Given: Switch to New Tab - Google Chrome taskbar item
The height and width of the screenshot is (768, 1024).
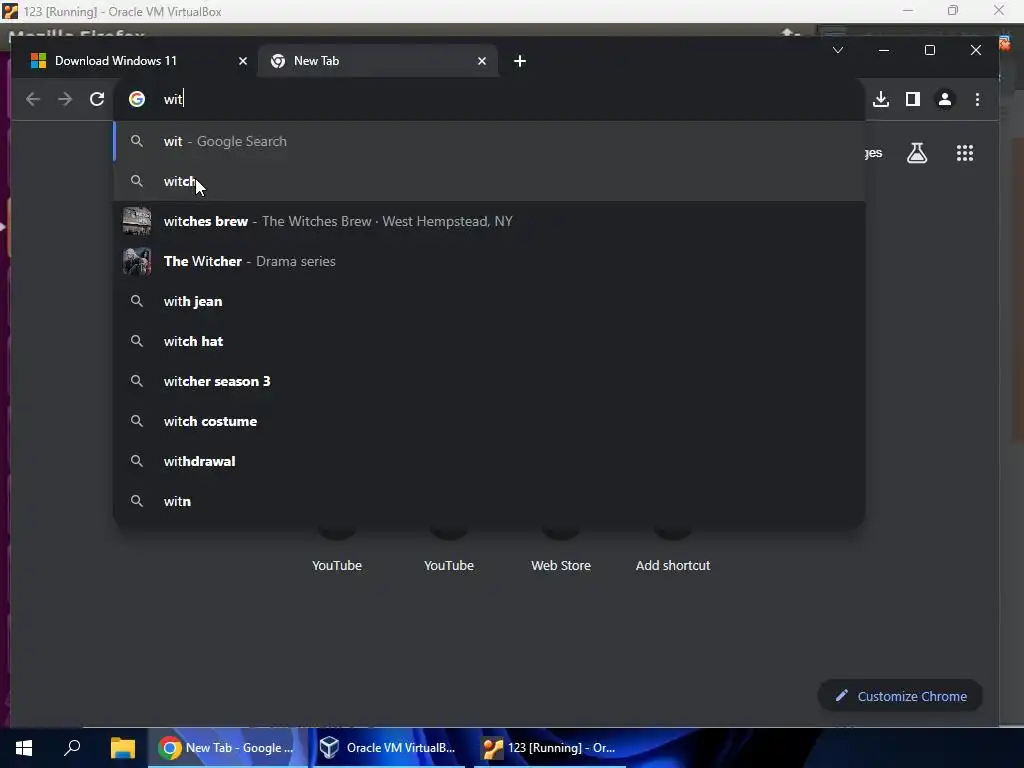Looking at the screenshot, I should tap(227, 748).
